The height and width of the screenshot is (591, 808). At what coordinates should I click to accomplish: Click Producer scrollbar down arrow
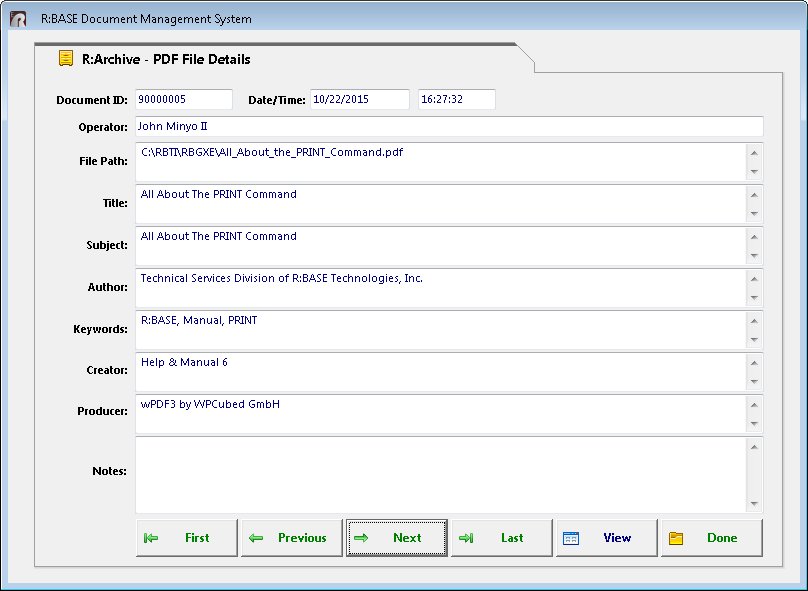point(754,424)
